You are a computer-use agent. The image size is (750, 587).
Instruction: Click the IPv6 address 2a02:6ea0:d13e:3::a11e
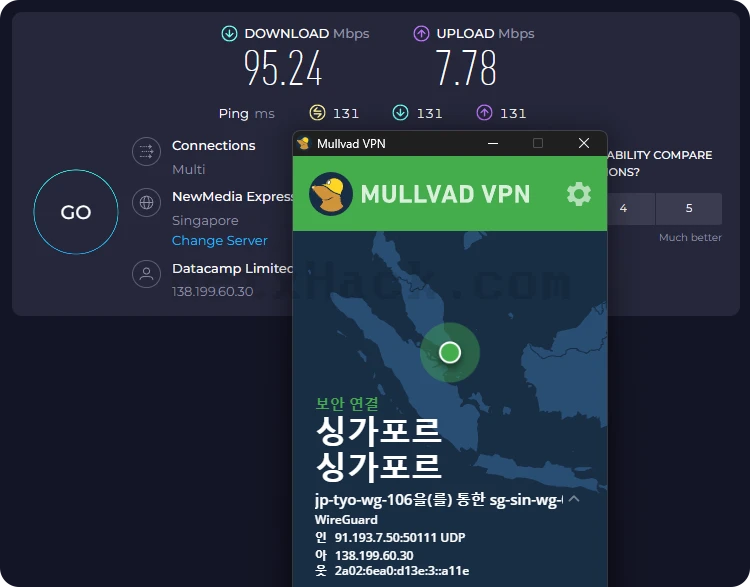tap(402, 571)
